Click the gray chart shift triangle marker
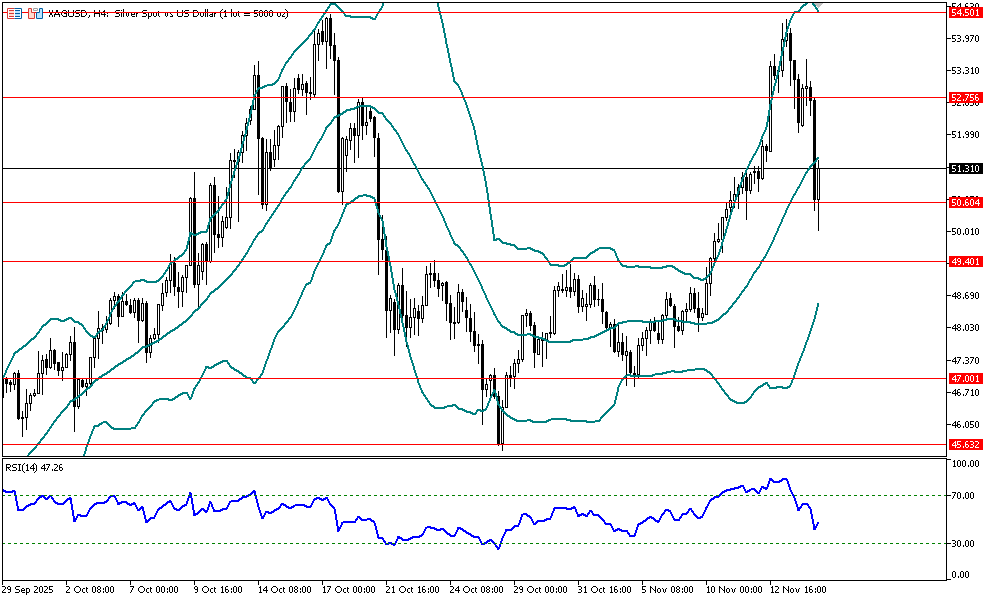 (x=816, y=6)
